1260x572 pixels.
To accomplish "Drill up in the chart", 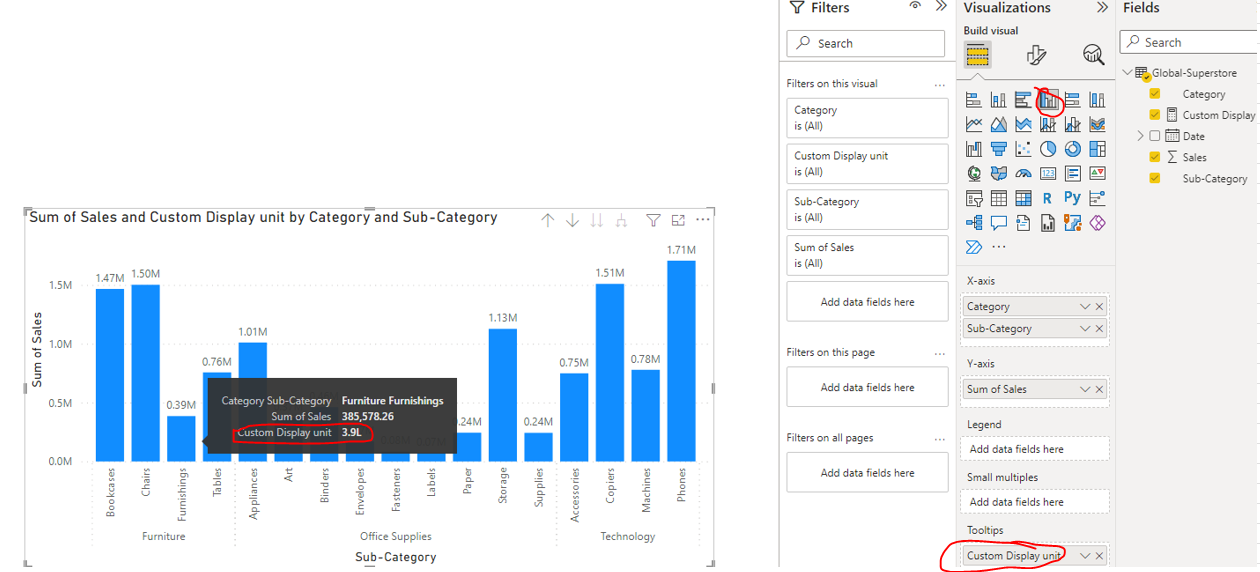I will (x=547, y=220).
